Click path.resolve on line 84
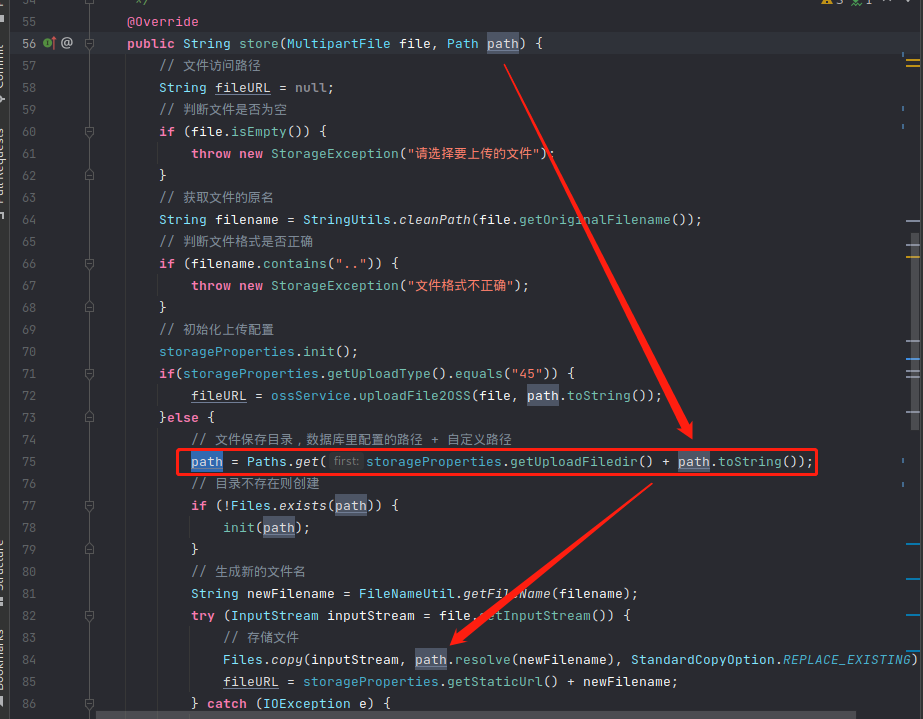The image size is (923, 719). [x=462, y=660]
